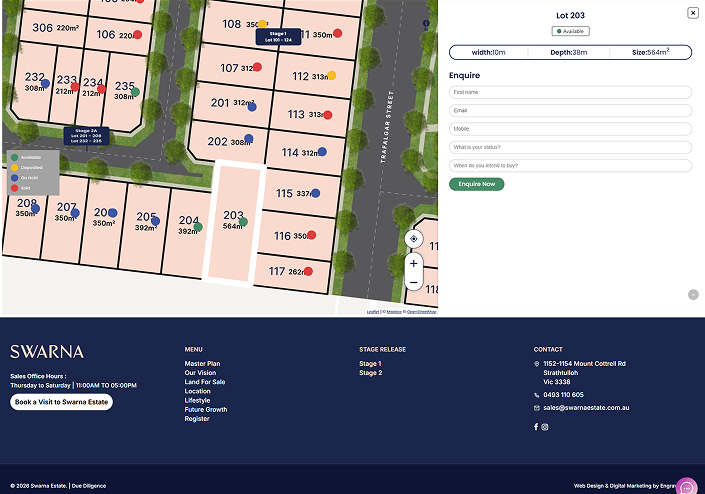Select blue marker on lot 232

tap(45, 83)
